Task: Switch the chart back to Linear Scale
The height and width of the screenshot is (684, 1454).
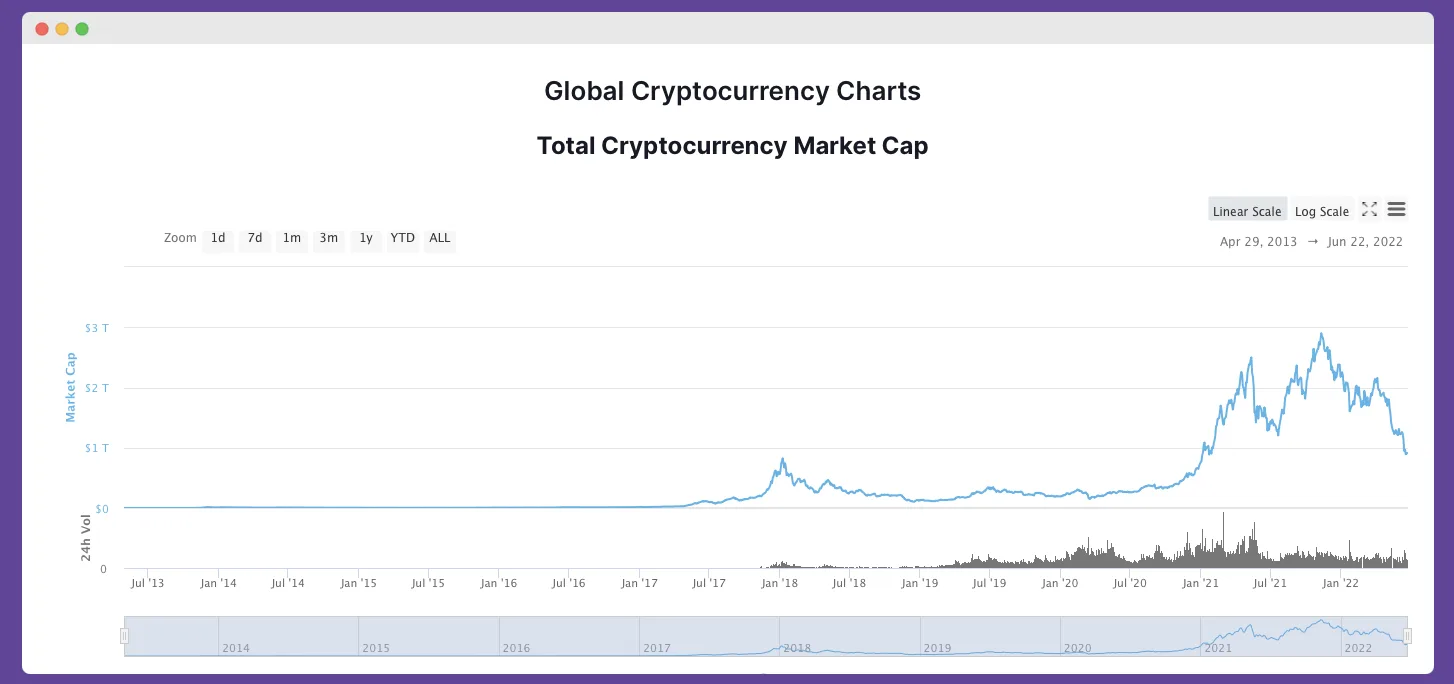Action: click(1246, 211)
